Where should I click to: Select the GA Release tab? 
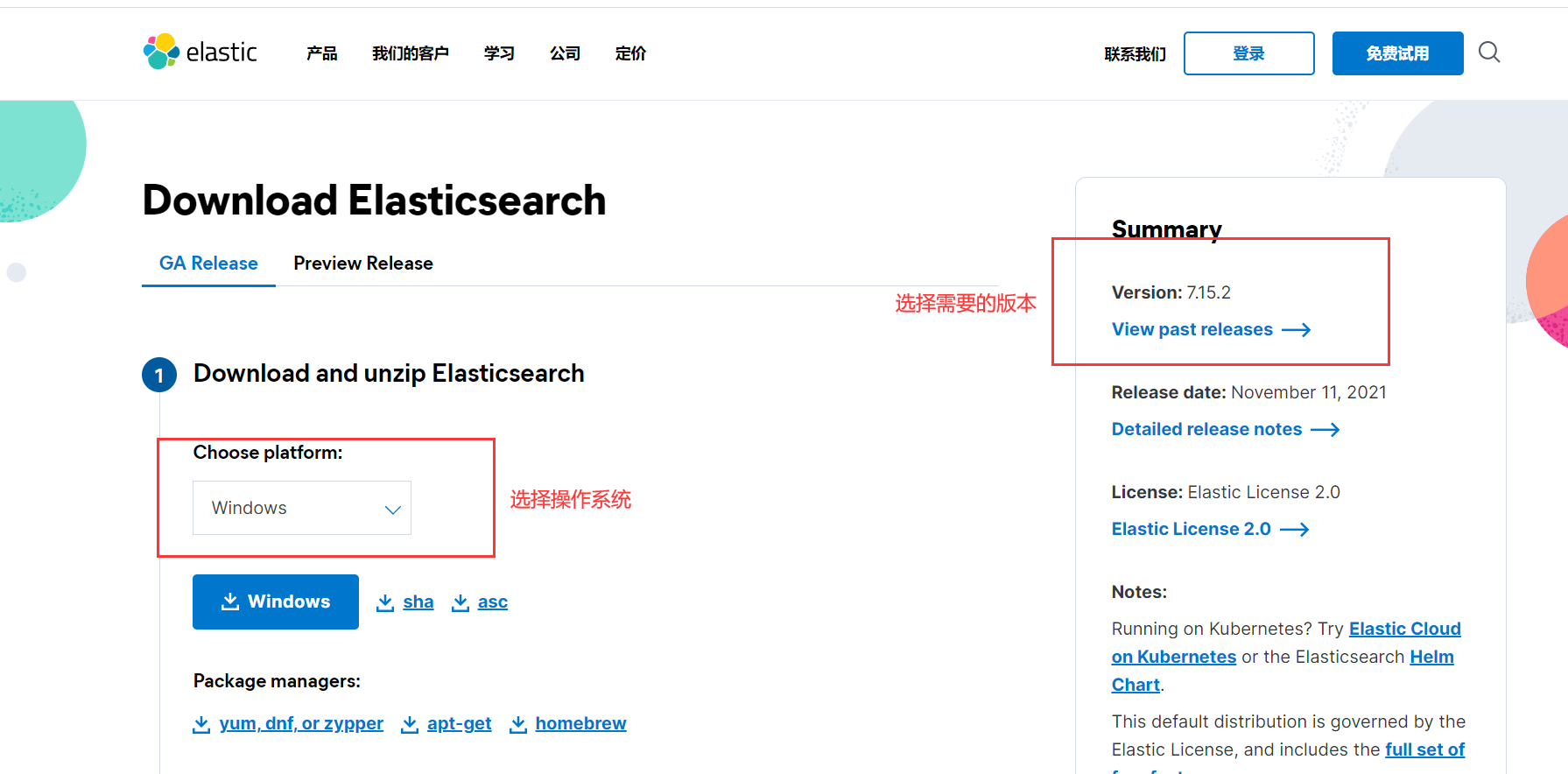[x=208, y=264]
